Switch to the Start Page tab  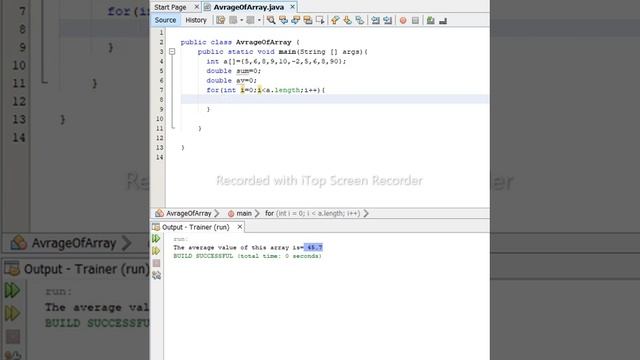click(x=170, y=7)
